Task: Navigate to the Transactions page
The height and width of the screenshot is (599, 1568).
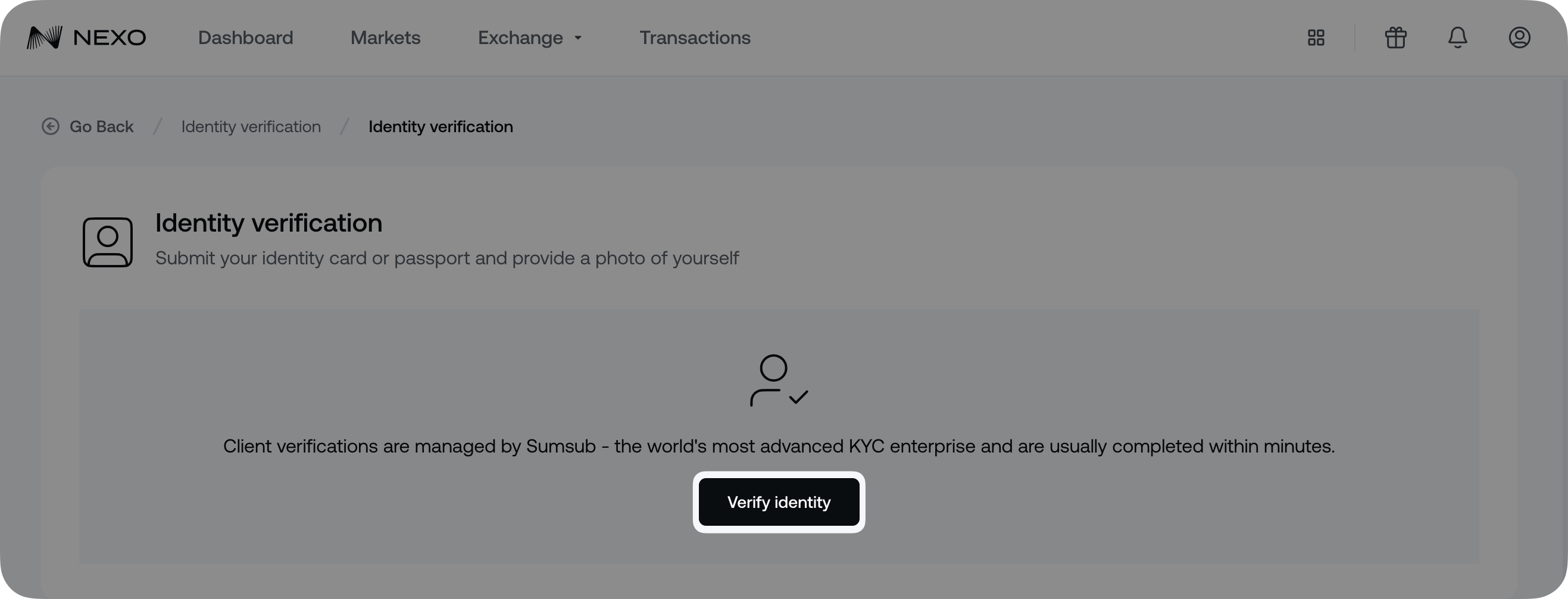Action: pyautogui.click(x=695, y=37)
